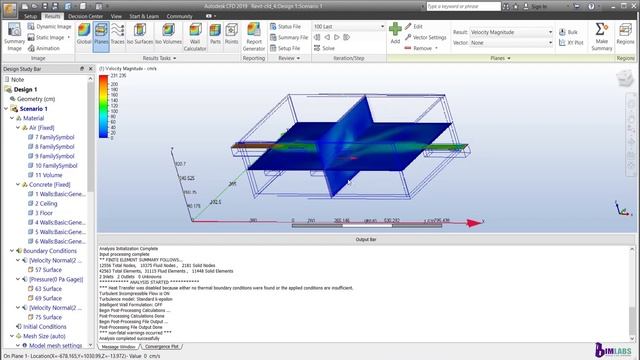Open the XY Plot tool

(x=571, y=42)
